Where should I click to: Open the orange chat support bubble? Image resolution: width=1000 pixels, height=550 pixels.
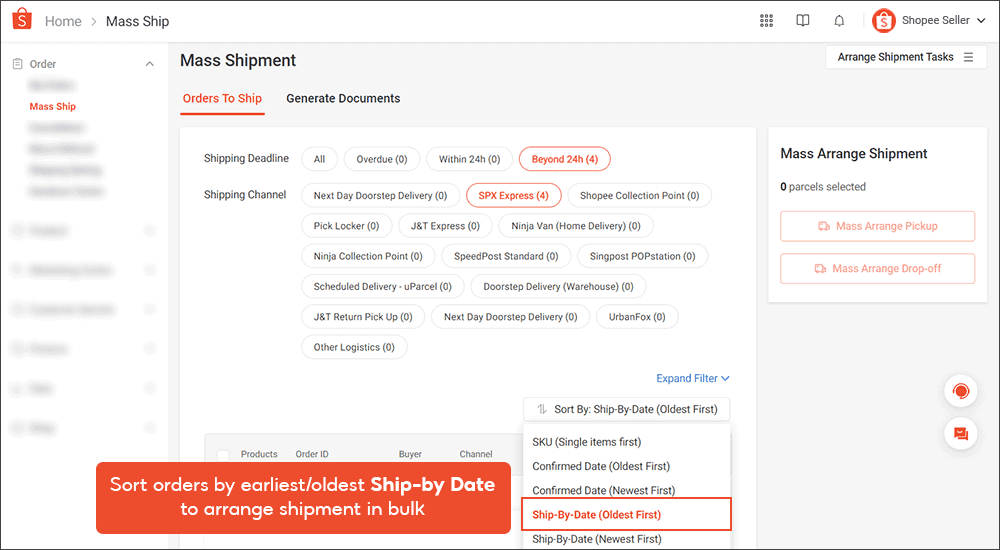(x=961, y=391)
